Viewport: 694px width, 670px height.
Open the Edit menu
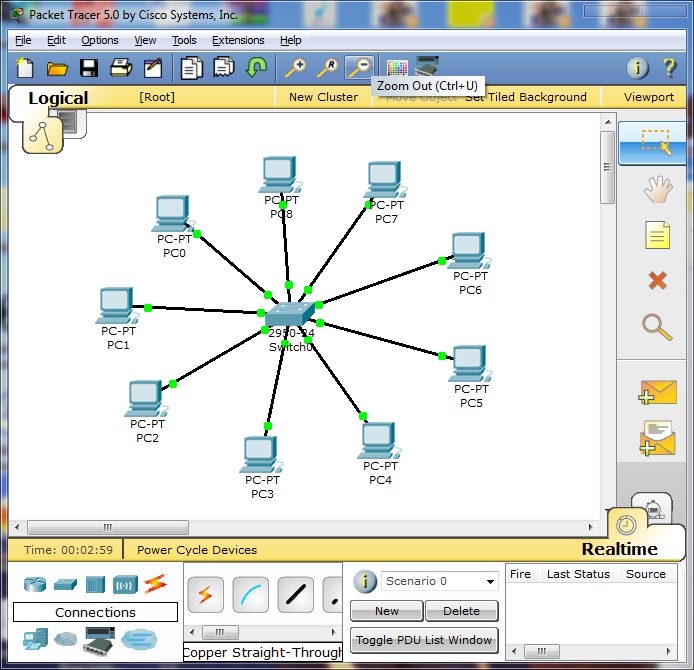(56, 40)
